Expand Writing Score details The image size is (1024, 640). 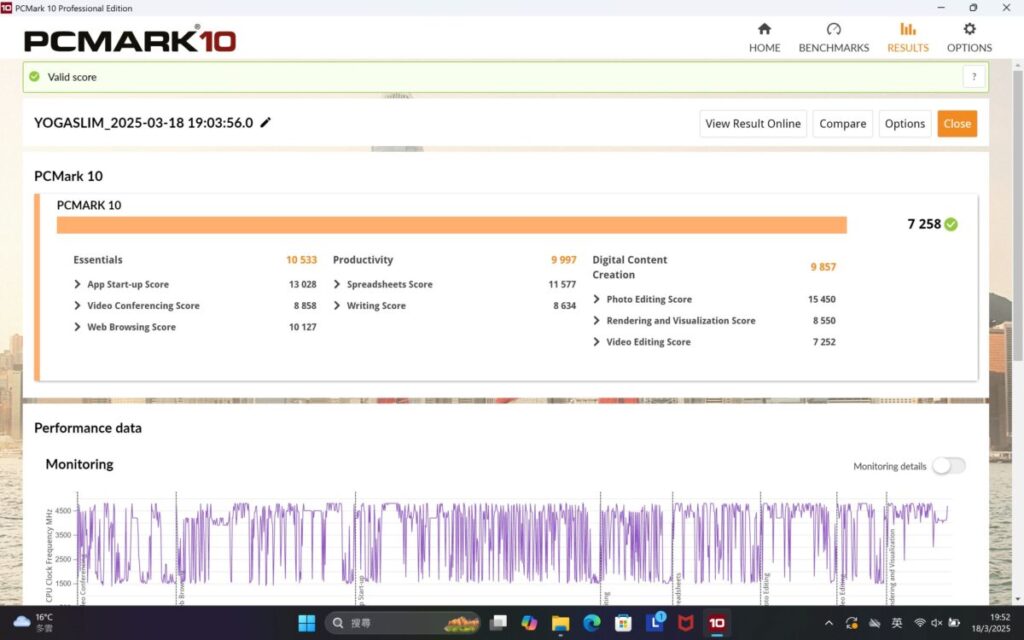click(337, 306)
